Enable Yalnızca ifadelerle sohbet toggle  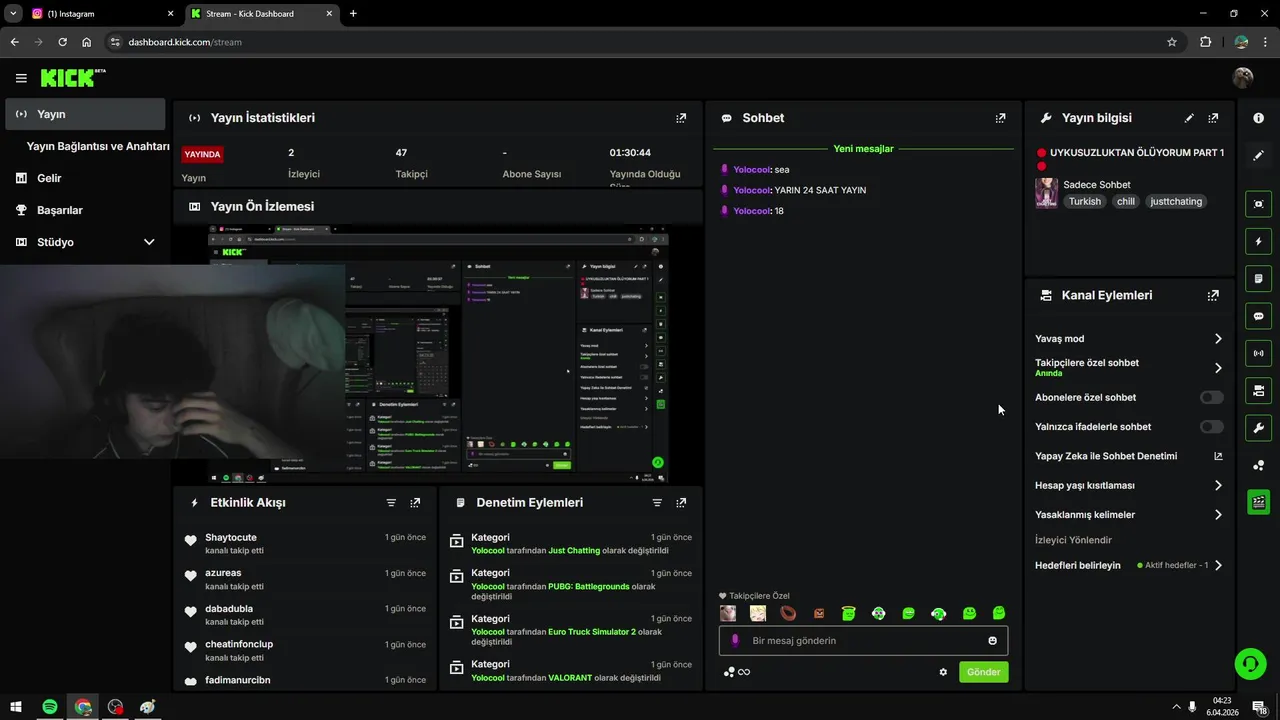1211,427
